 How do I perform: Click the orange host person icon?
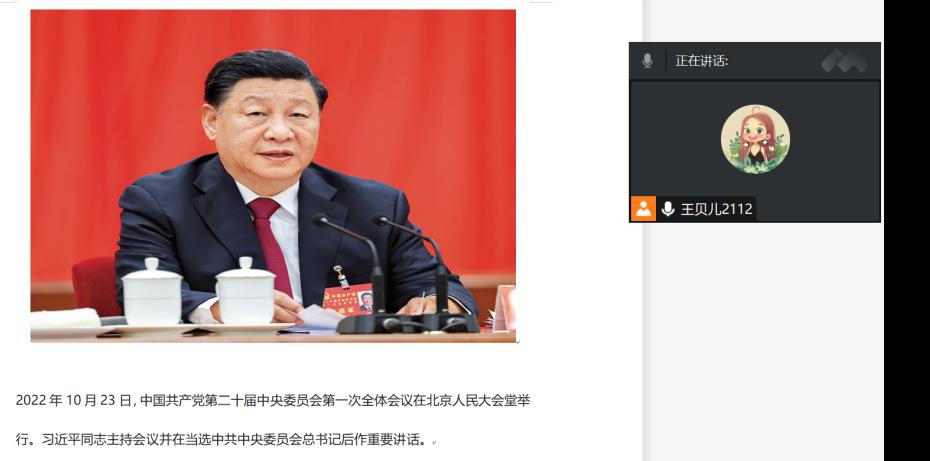(643, 209)
